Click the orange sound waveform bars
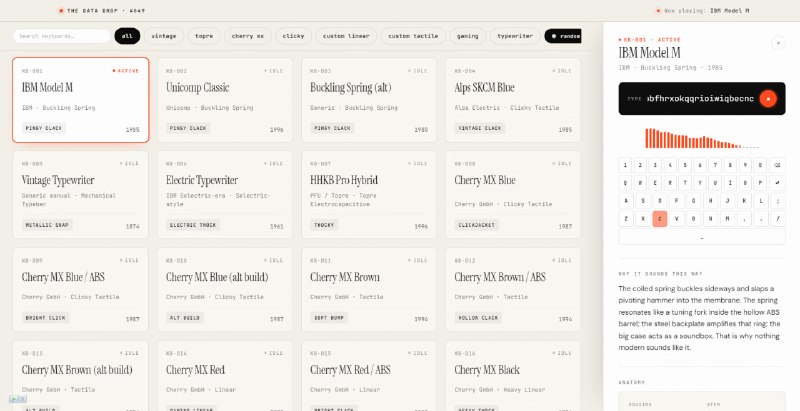The width and height of the screenshot is (800, 411). pyautogui.click(x=702, y=138)
